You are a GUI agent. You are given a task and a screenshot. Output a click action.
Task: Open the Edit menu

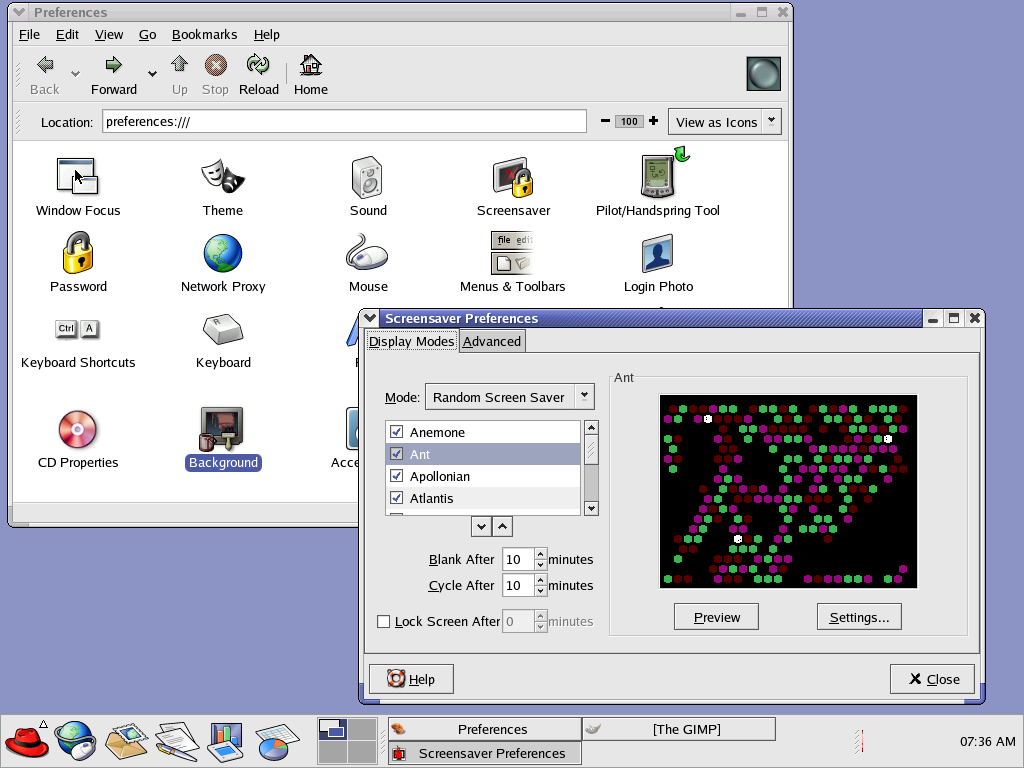67,35
